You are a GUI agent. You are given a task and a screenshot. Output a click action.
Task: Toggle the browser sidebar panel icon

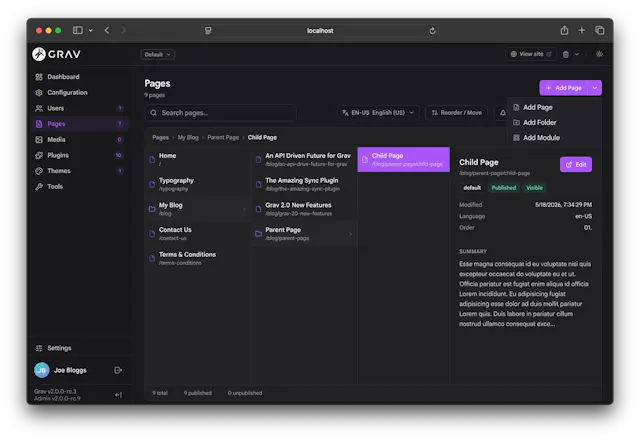(78, 30)
